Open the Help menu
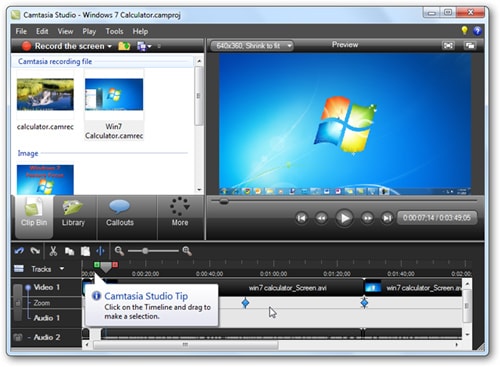This screenshot has height=367, width=500. click(x=140, y=31)
